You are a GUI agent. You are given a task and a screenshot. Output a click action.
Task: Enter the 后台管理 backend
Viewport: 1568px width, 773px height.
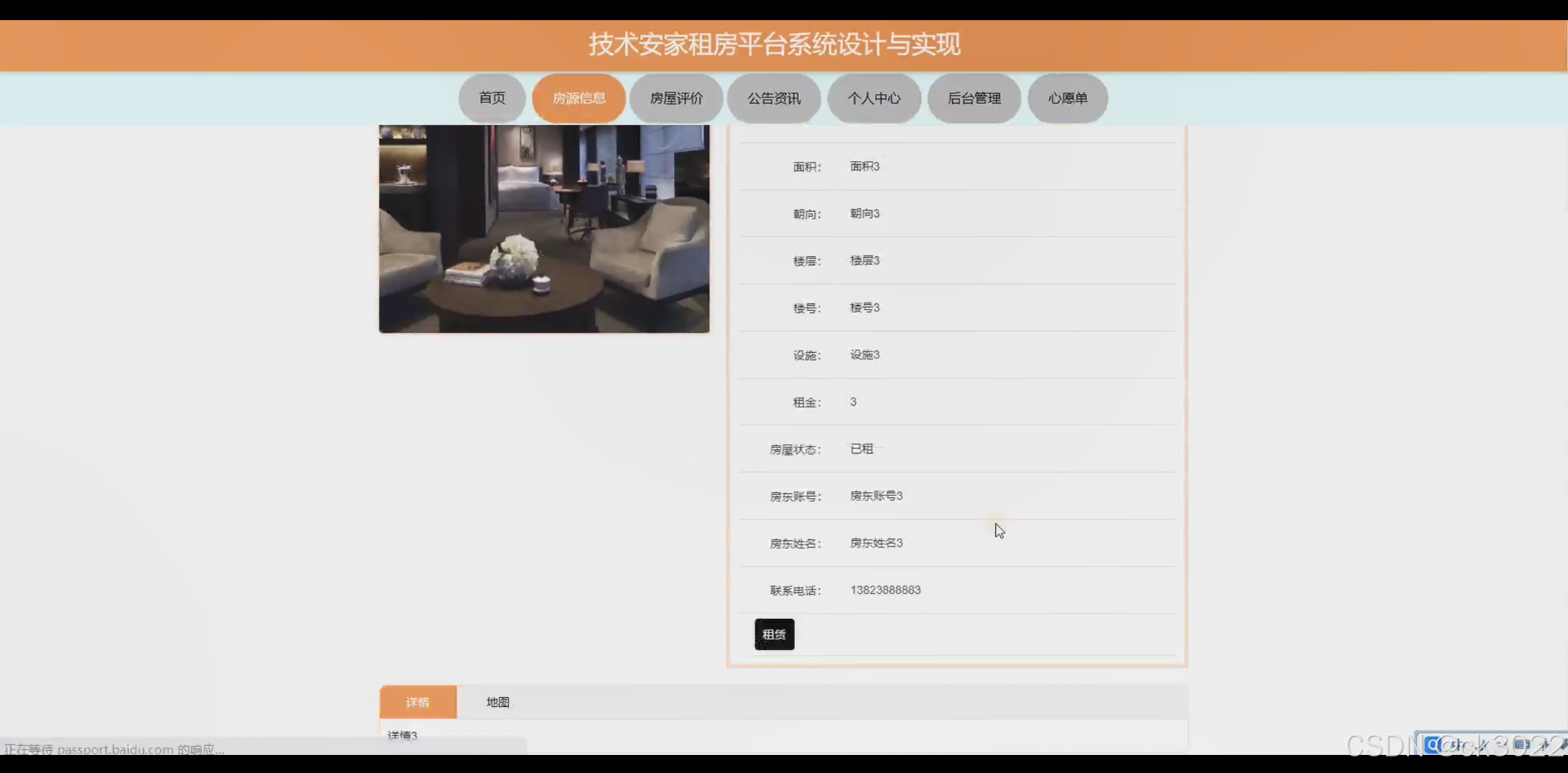974,98
